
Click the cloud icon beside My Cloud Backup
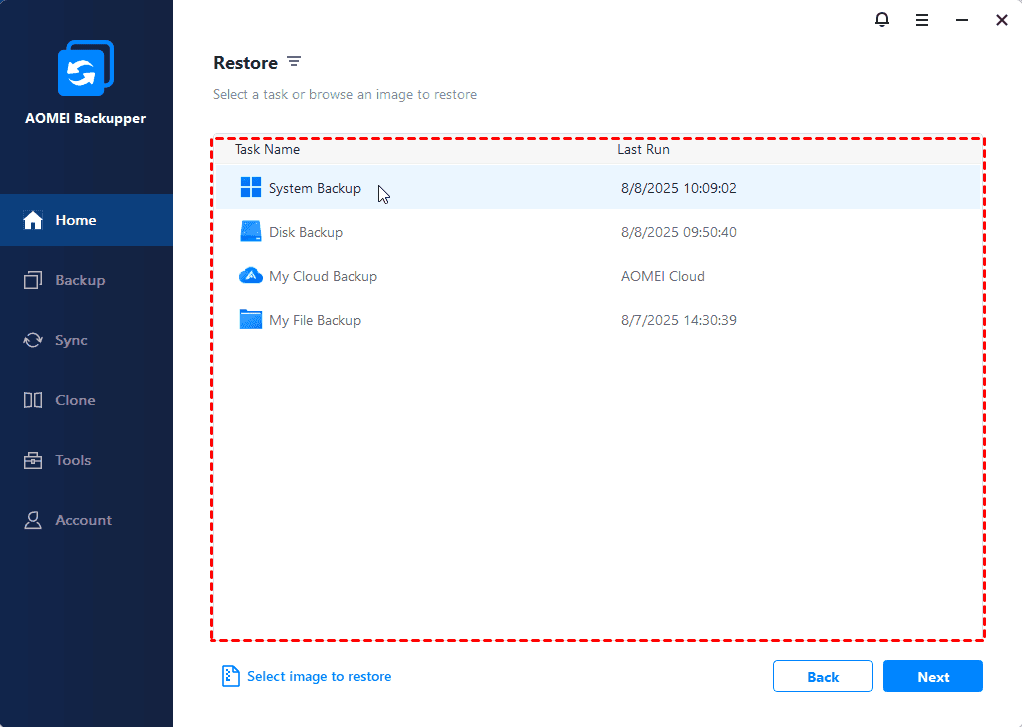pyautogui.click(x=251, y=276)
